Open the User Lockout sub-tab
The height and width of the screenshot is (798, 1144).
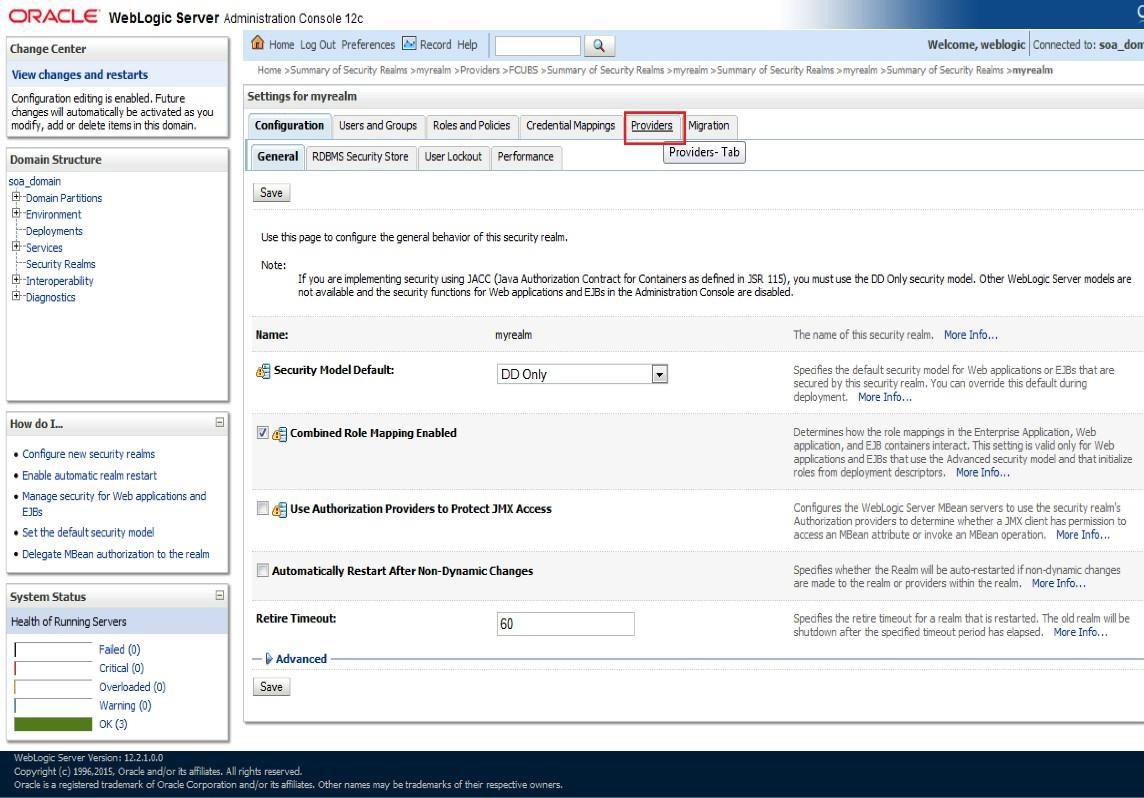pyautogui.click(x=453, y=157)
